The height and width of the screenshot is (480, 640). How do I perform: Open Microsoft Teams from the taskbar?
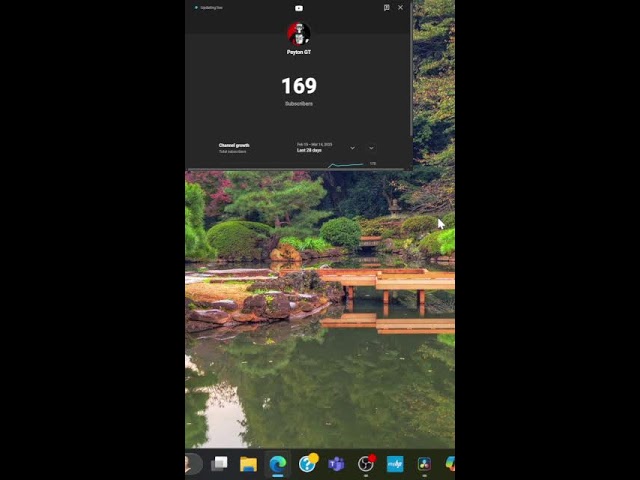(336, 464)
